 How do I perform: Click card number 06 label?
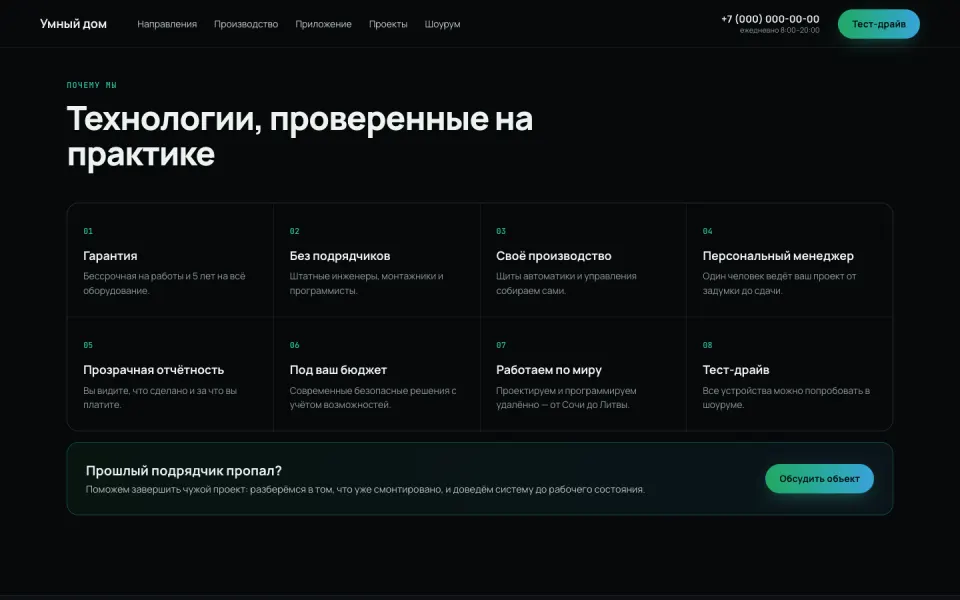[x=294, y=345]
